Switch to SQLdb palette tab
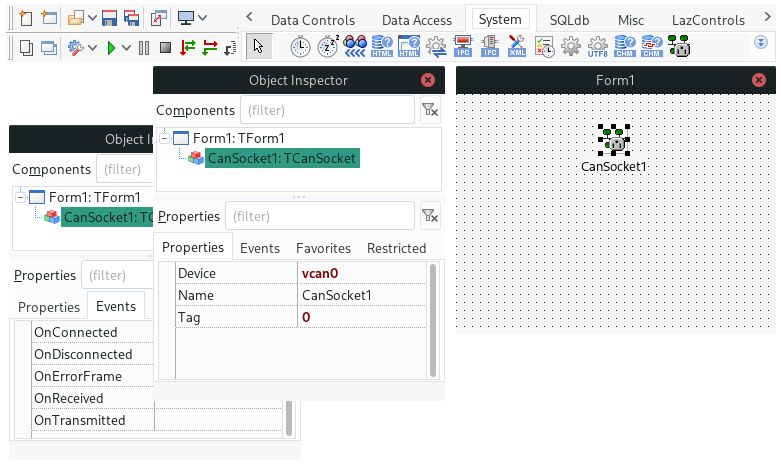Screen dimensions: 781x465 pos(569,20)
